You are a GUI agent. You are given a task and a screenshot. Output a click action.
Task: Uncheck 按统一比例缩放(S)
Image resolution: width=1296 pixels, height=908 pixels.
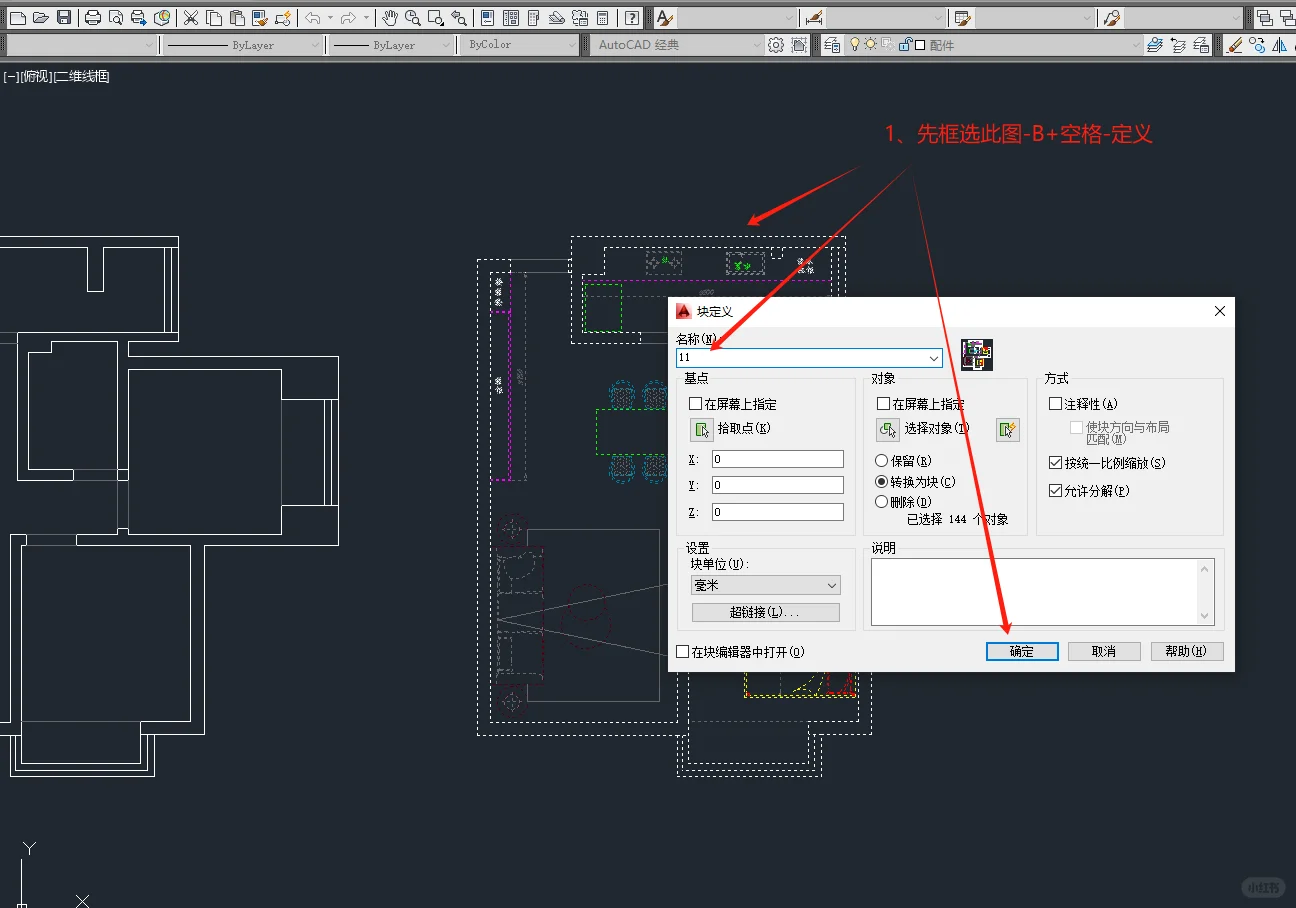[1055, 463]
